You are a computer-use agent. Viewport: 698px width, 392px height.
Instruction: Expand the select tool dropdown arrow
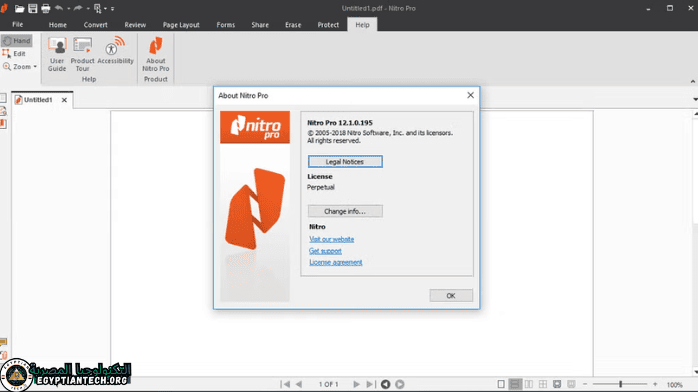tap(106, 8)
